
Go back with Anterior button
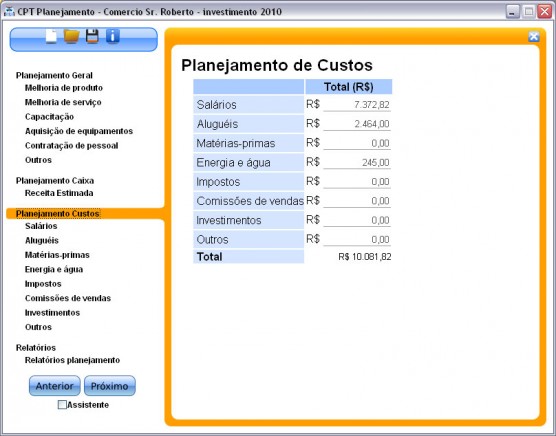[55, 386]
